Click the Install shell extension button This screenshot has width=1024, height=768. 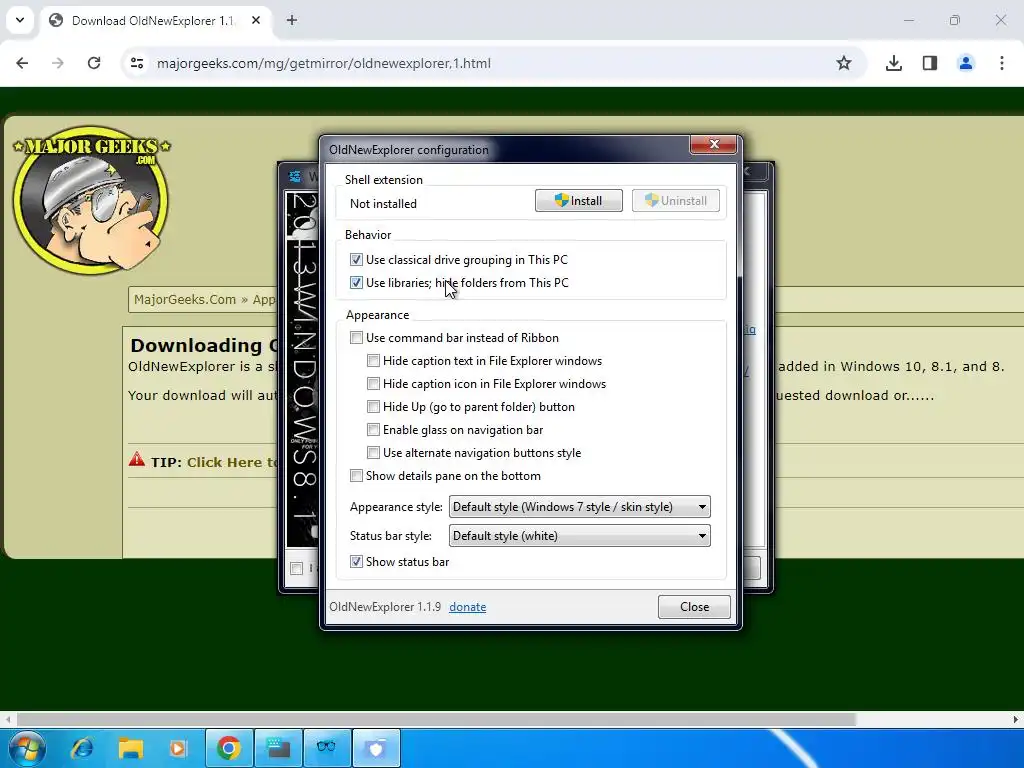point(578,200)
